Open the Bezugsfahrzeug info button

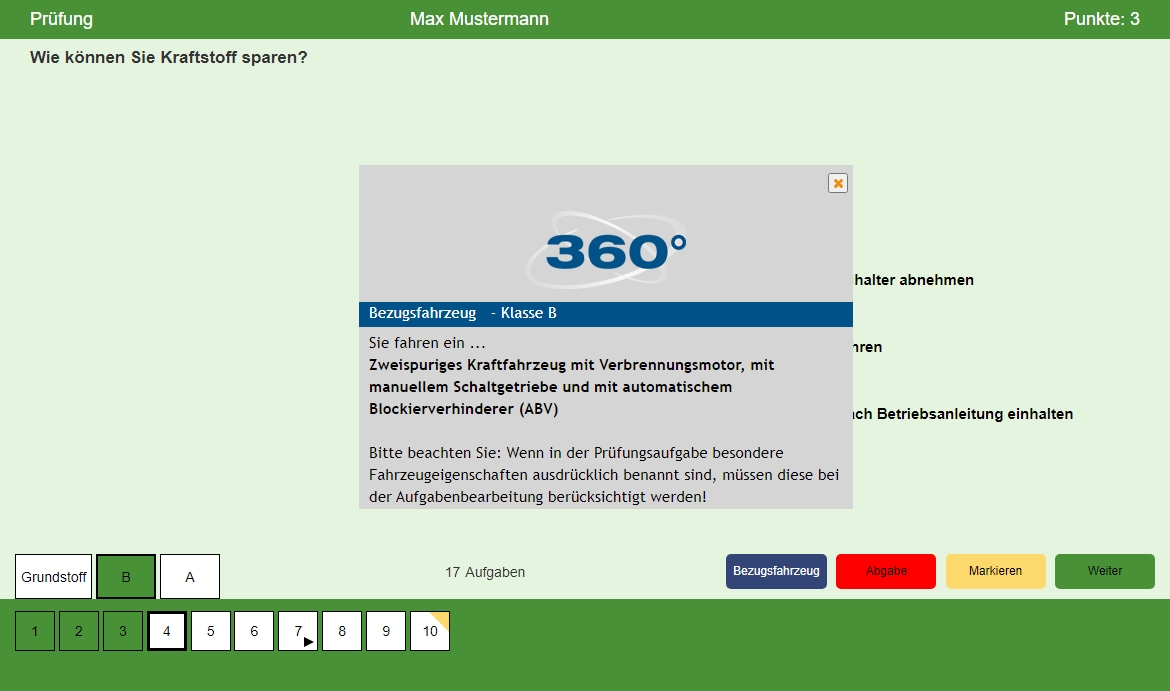click(x=776, y=571)
